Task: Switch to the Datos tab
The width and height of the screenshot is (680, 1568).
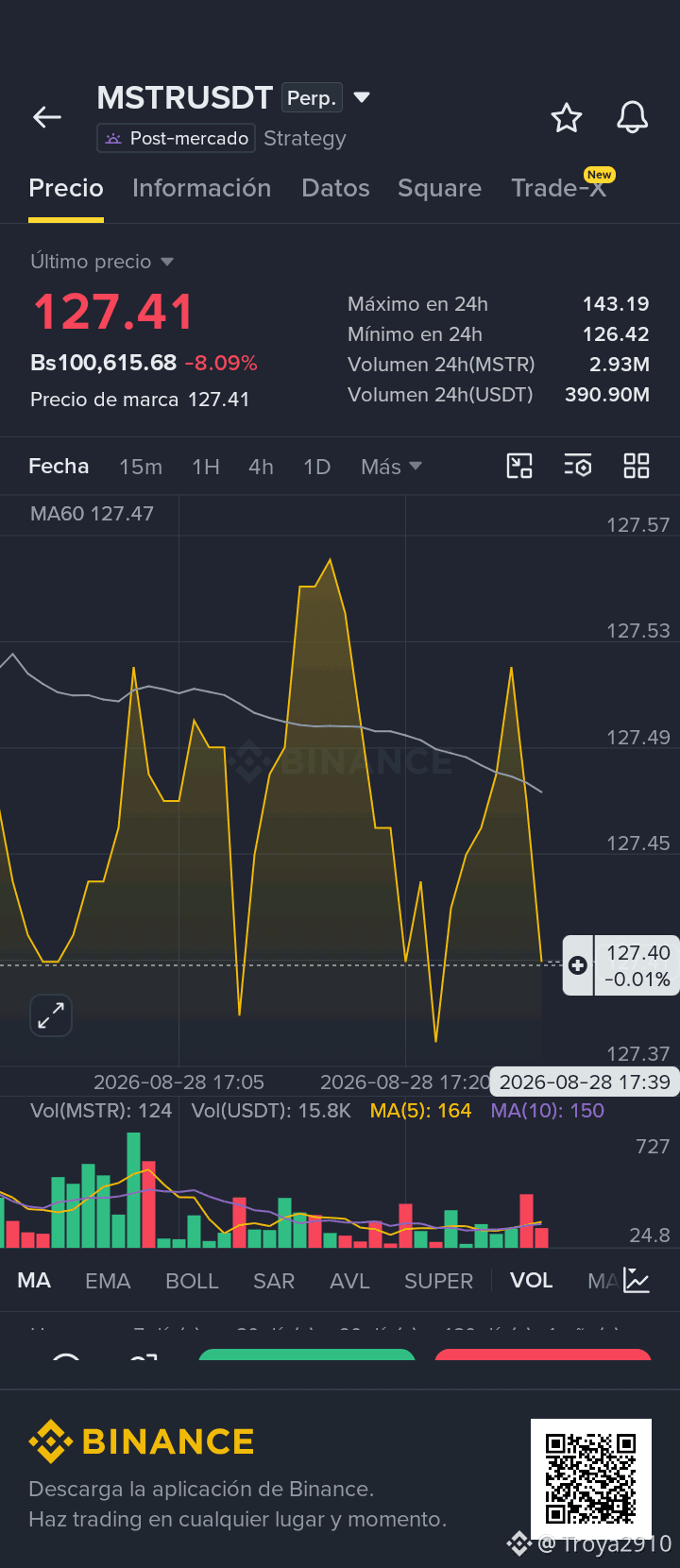Action: [x=335, y=188]
